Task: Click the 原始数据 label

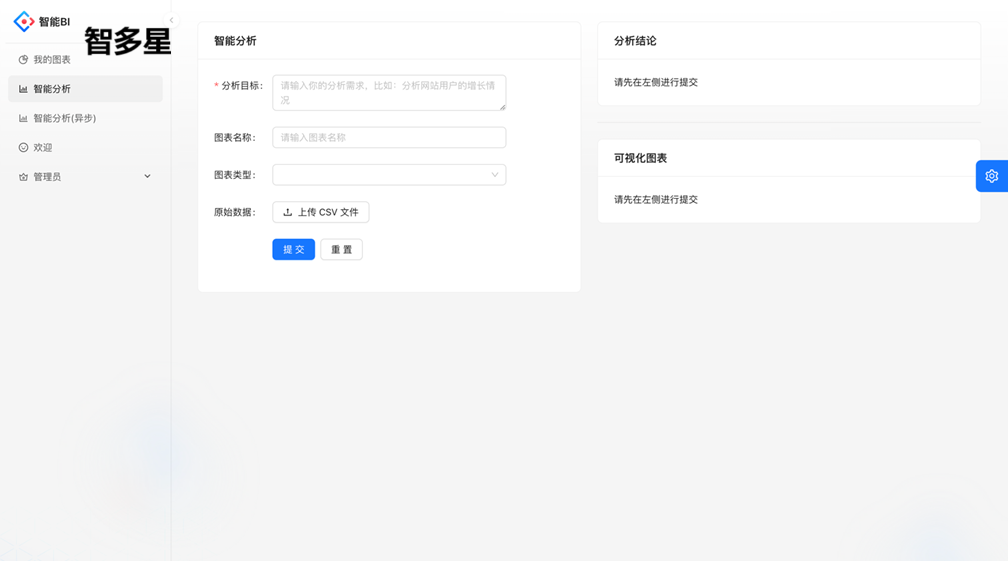Action: 235,212
